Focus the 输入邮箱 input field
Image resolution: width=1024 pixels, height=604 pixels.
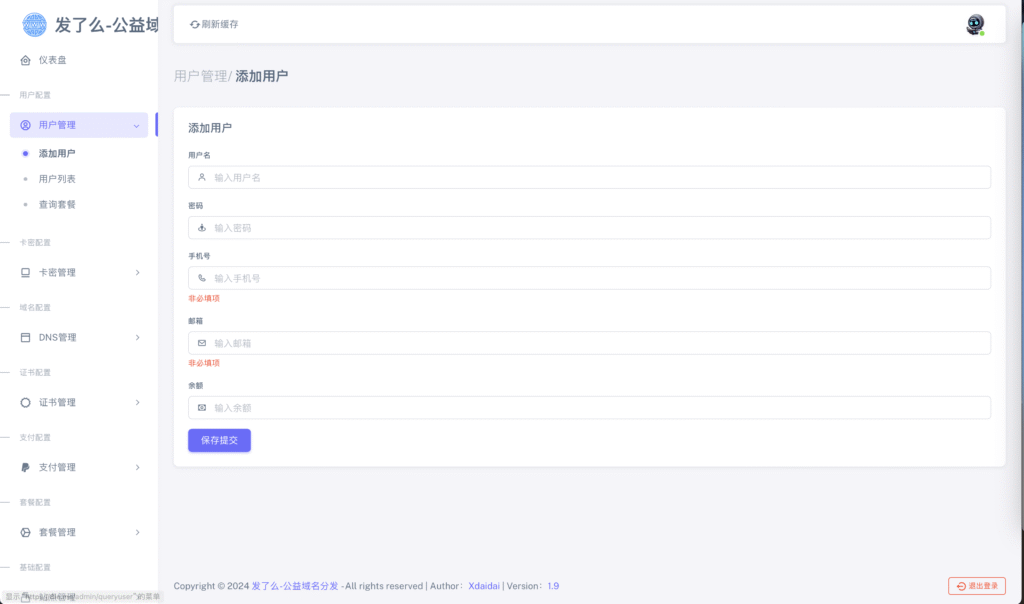[589, 343]
